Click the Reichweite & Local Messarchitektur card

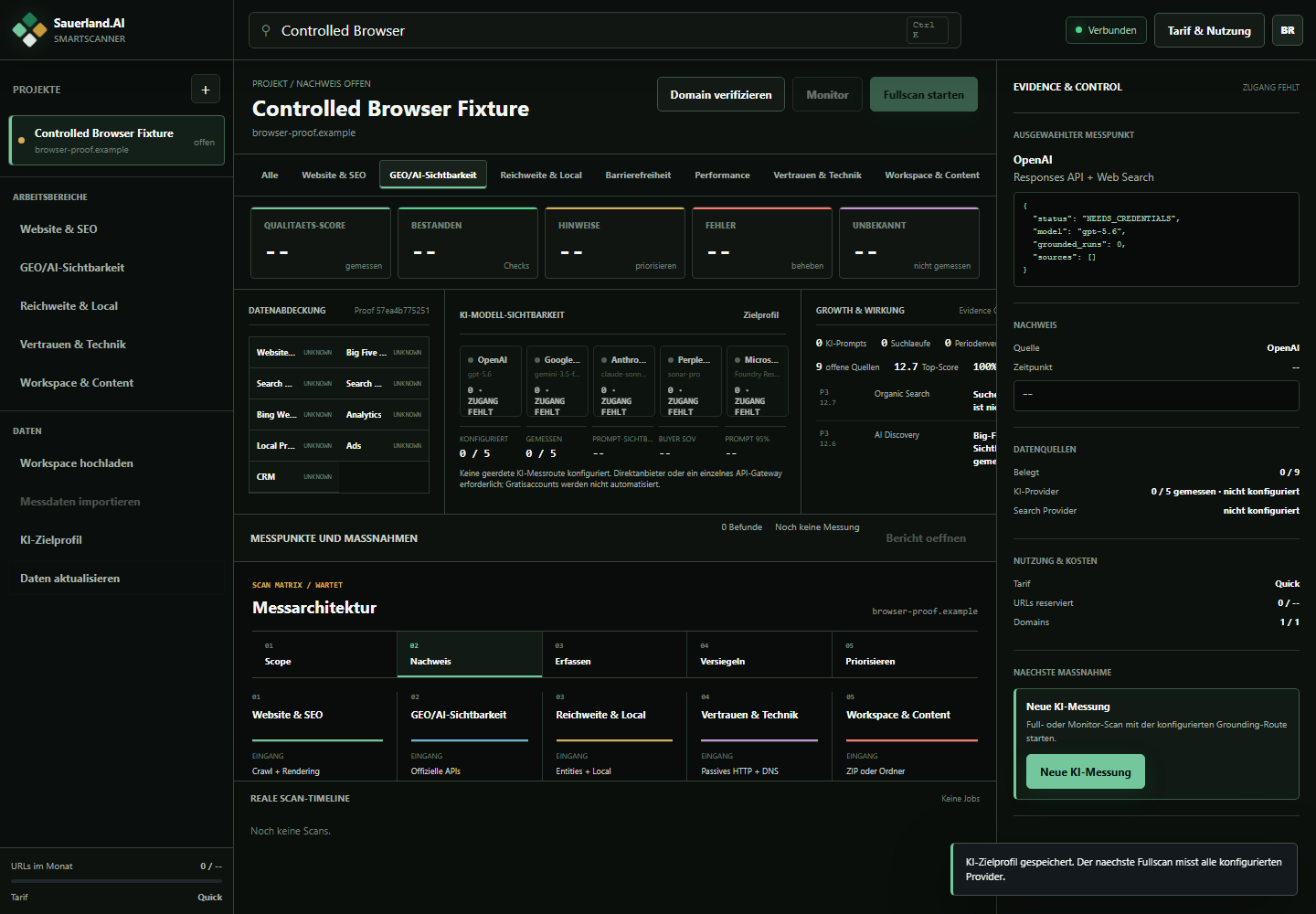coord(614,735)
